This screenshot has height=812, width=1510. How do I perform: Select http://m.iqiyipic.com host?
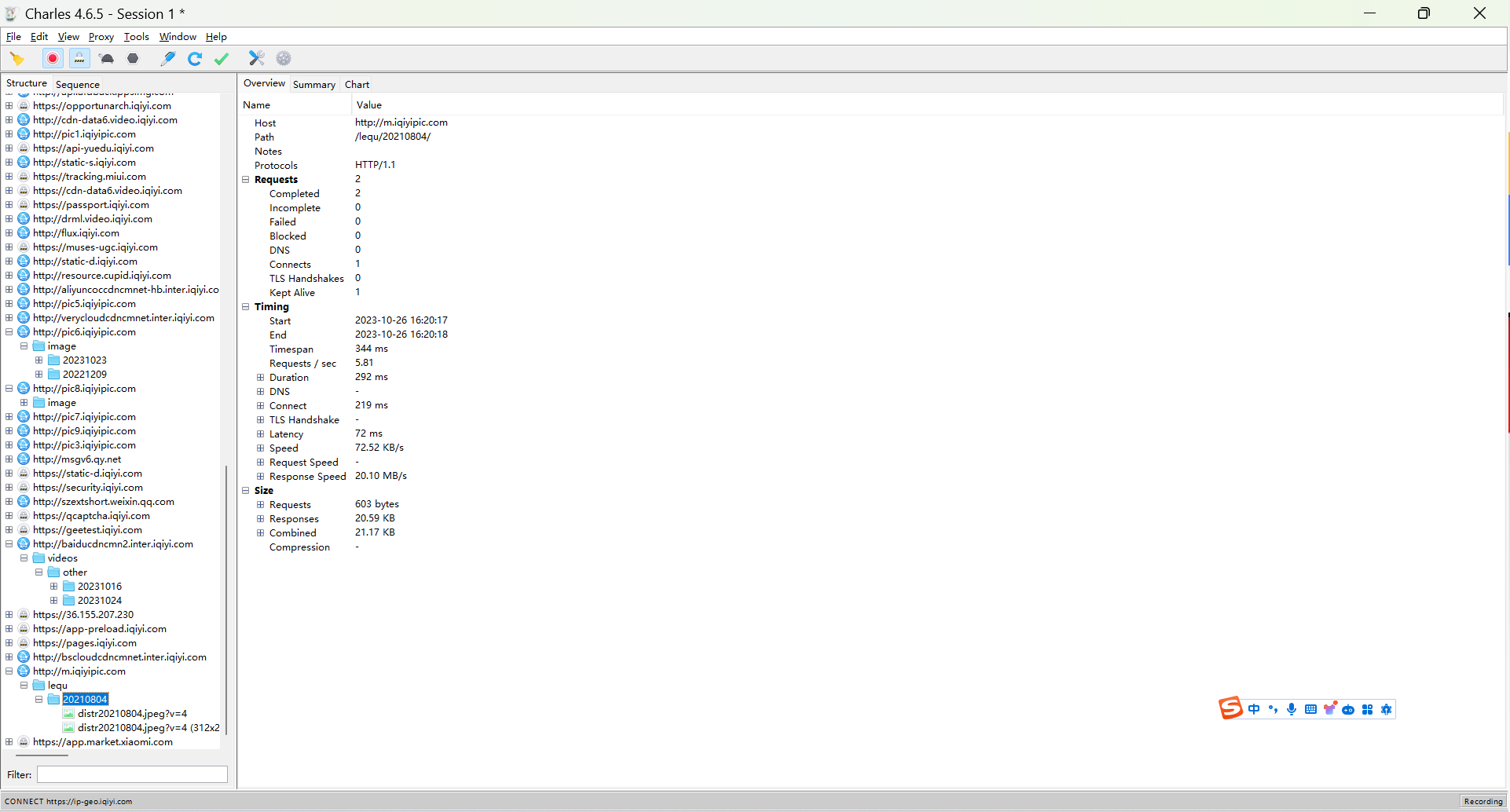[x=79, y=671]
